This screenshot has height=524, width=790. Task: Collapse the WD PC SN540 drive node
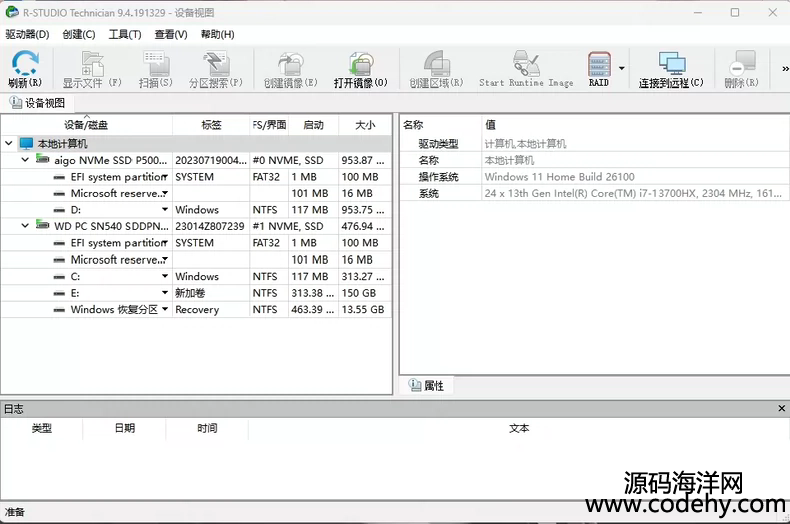[x=25, y=227]
